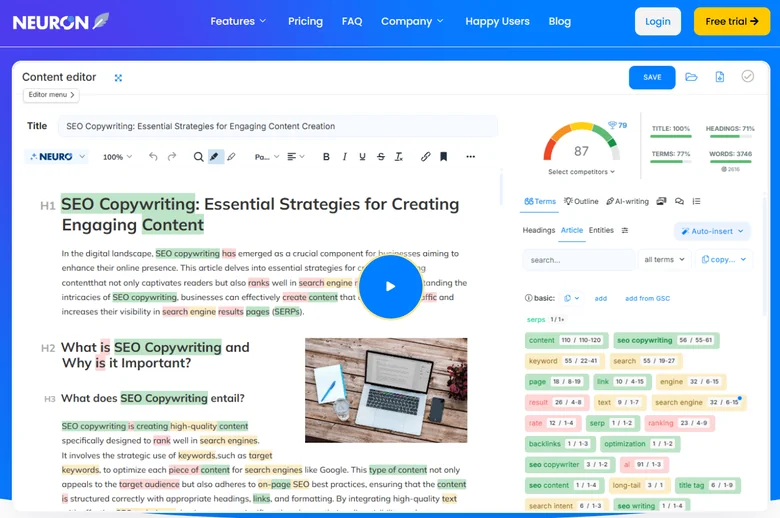Open the folder icon next to SAVE
Viewport: 780px width, 518px height.
tap(691, 77)
